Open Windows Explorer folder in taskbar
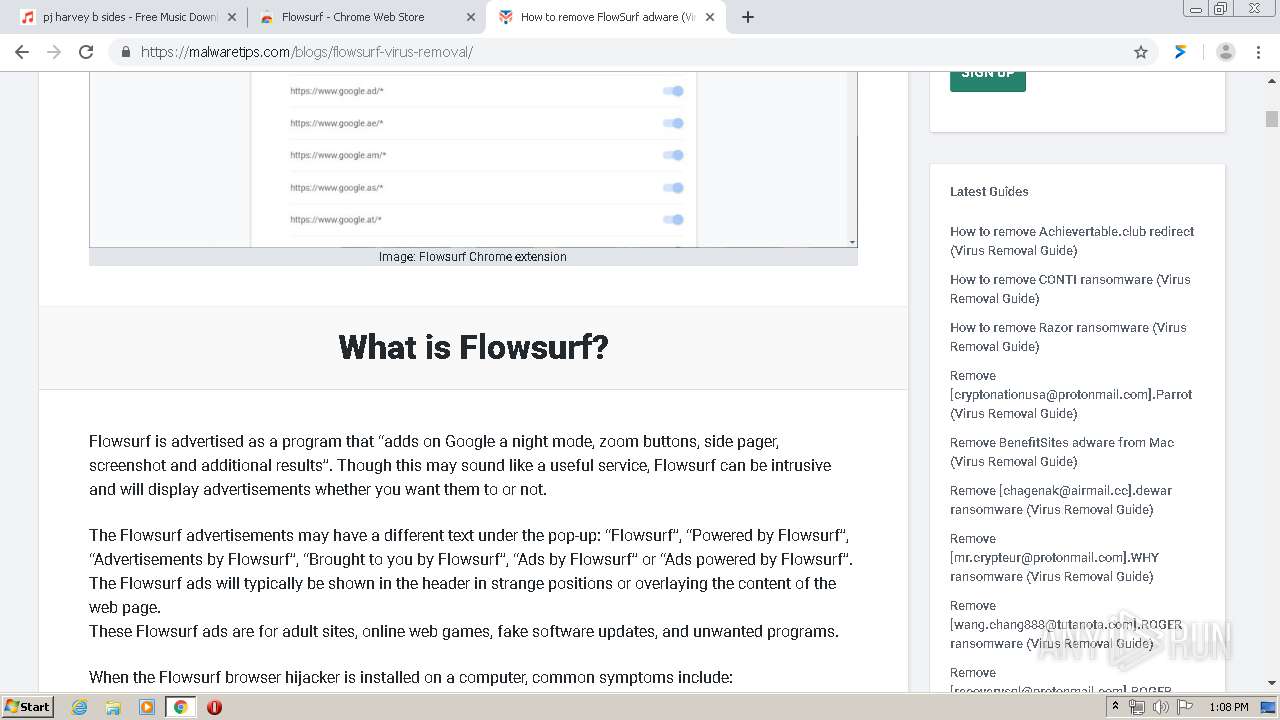Viewport: 1280px width, 720px height. pyautogui.click(x=113, y=707)
